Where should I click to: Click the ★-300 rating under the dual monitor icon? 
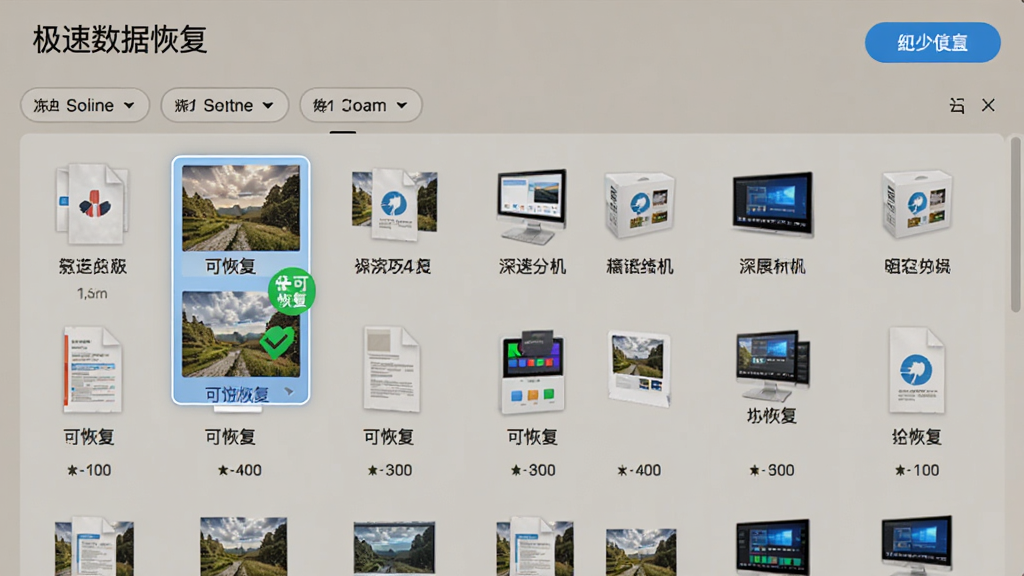(772, 470)
